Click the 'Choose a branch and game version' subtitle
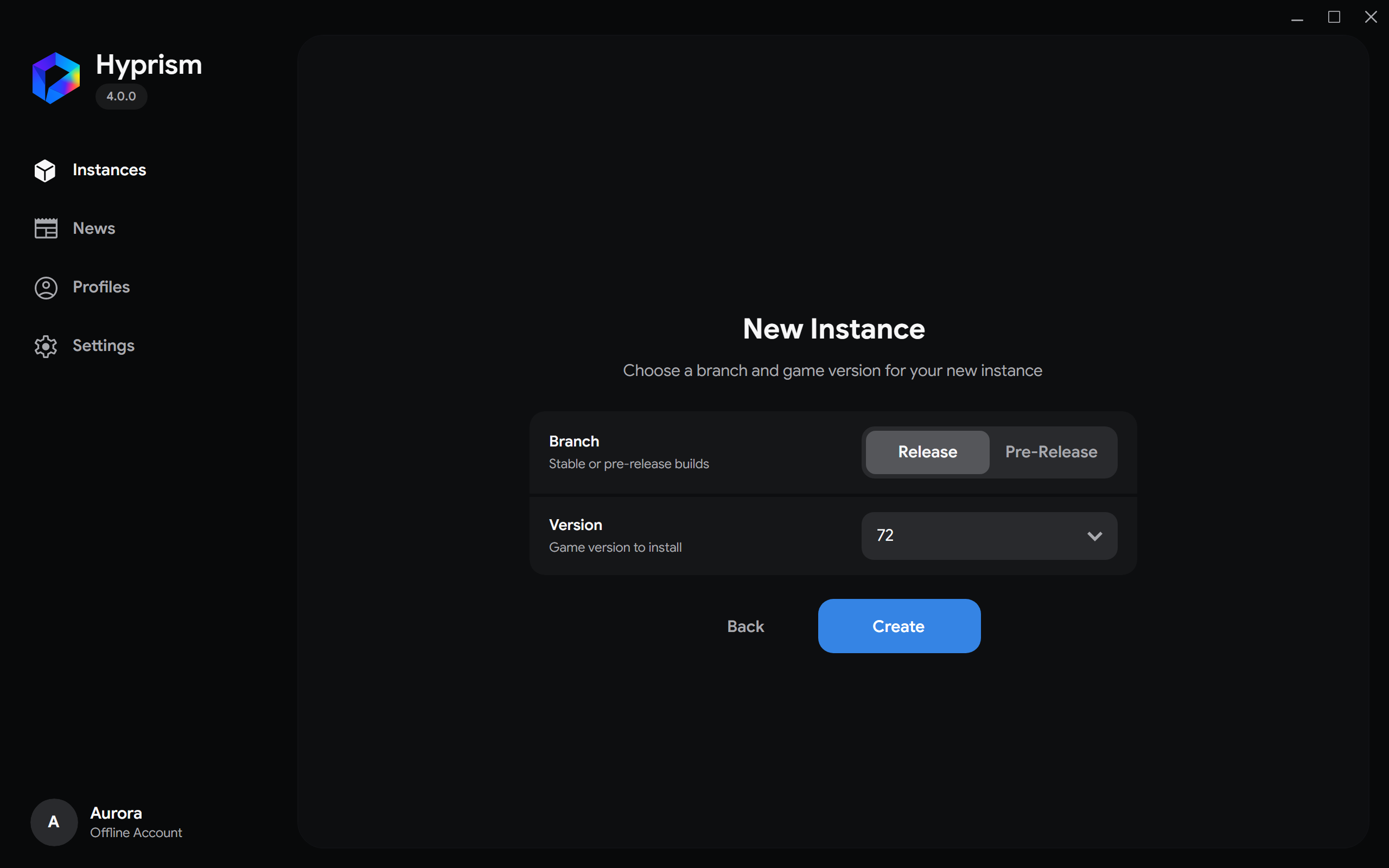 pyautogui.click(x=832, y=371)
